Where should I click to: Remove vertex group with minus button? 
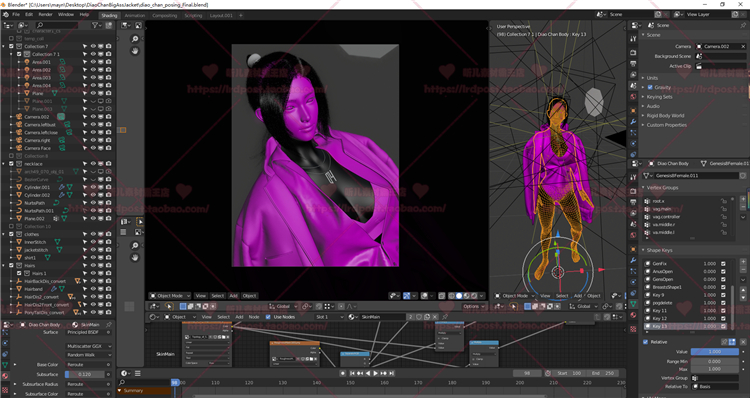click(x=743, y=207)
